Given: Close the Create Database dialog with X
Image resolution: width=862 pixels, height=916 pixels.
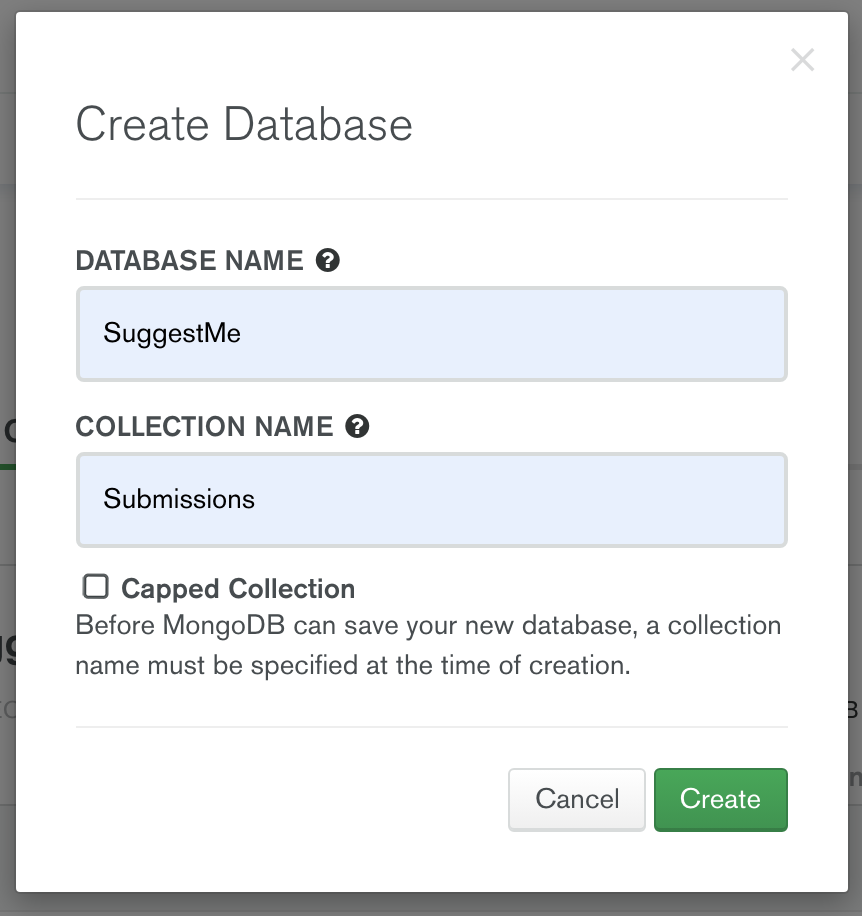Looking at the screenshot, I should [802, 60].
